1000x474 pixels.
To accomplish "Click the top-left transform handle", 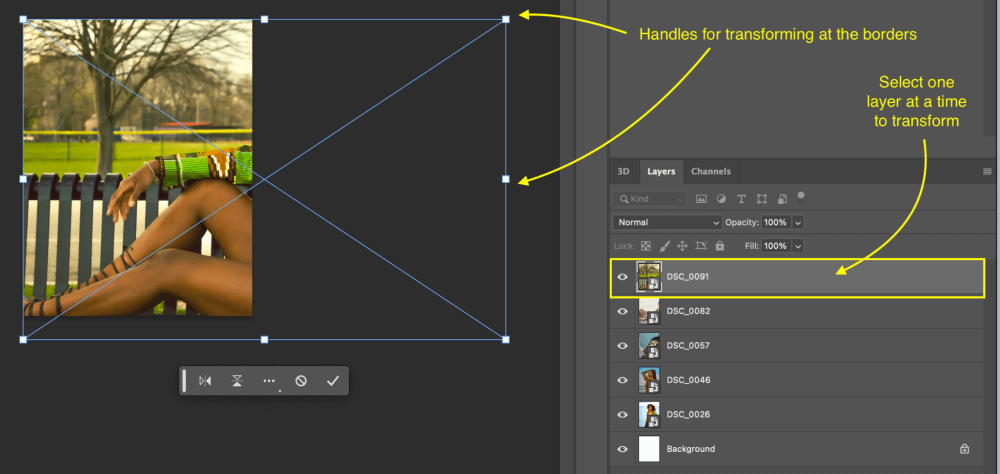I will click(x=24, y=19).
